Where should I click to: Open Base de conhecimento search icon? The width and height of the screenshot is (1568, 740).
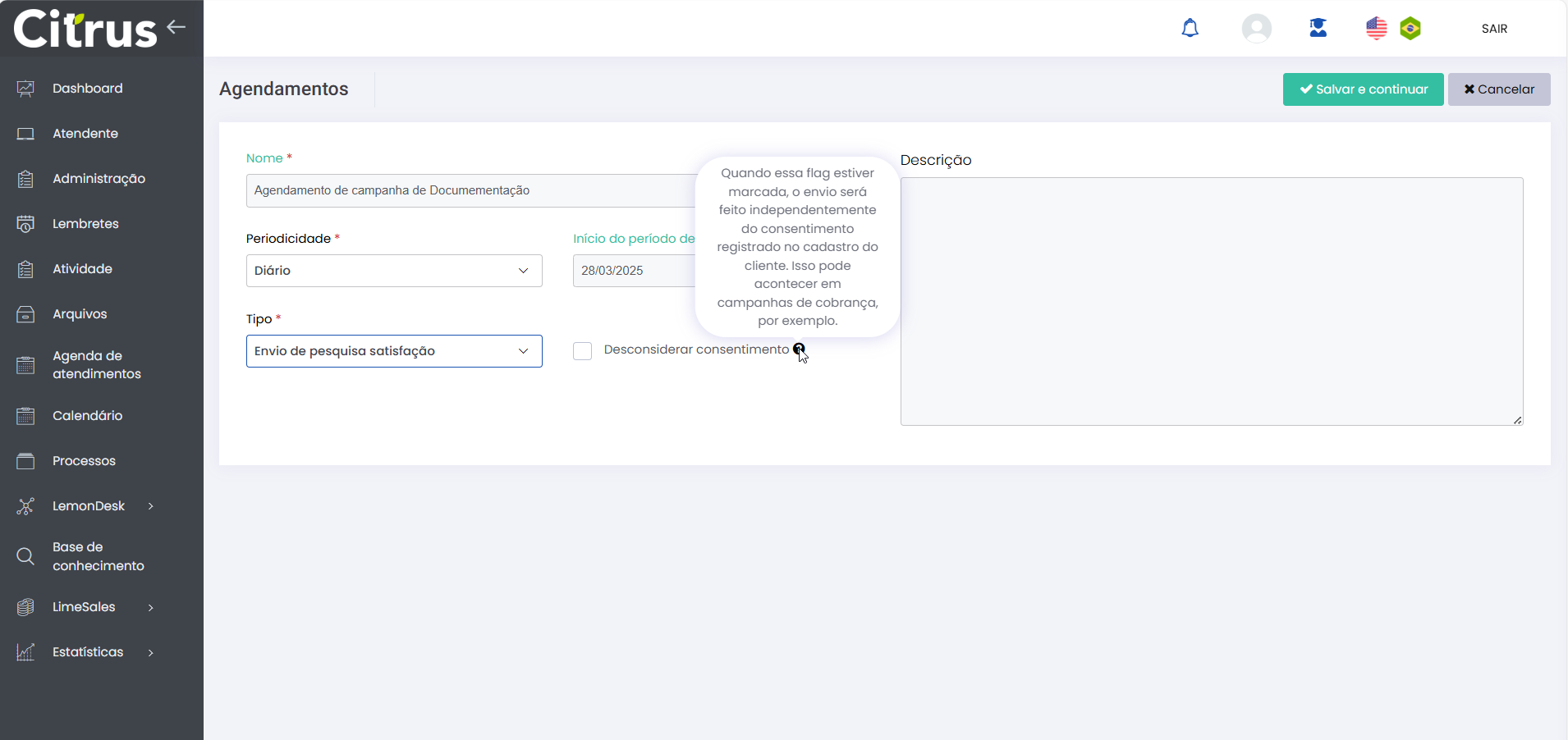(25, 556)
